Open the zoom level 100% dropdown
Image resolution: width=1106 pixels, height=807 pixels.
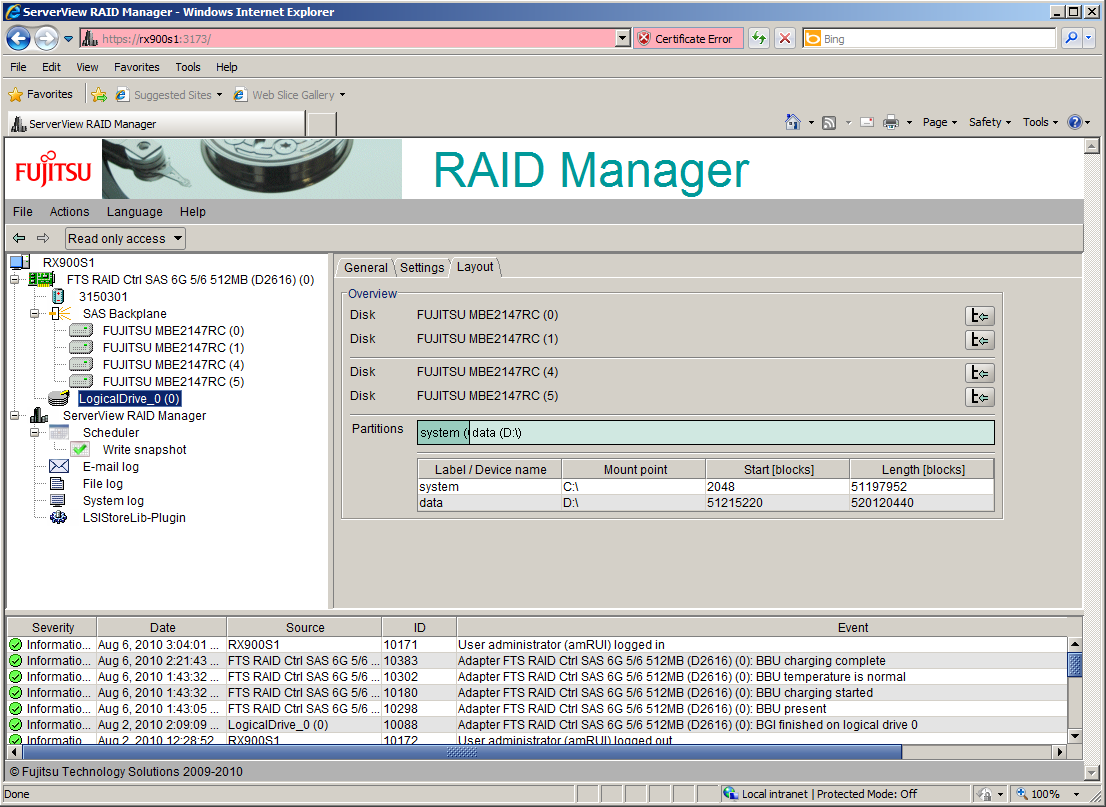tap(1077, 794)
